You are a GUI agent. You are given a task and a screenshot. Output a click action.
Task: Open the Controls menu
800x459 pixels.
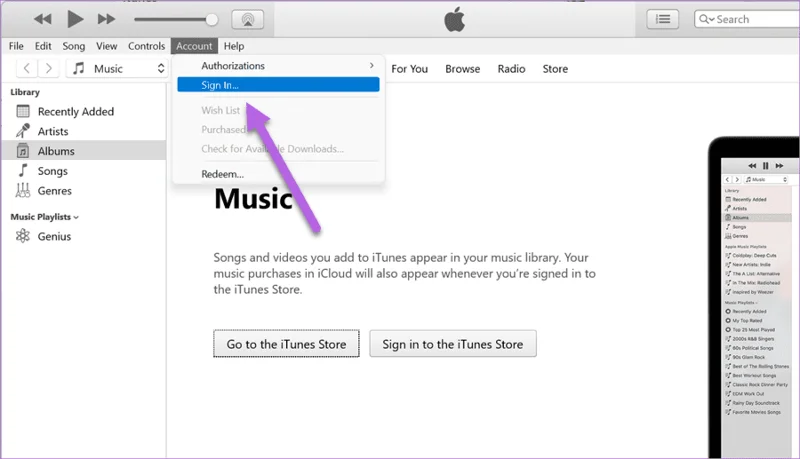[146, 46]
